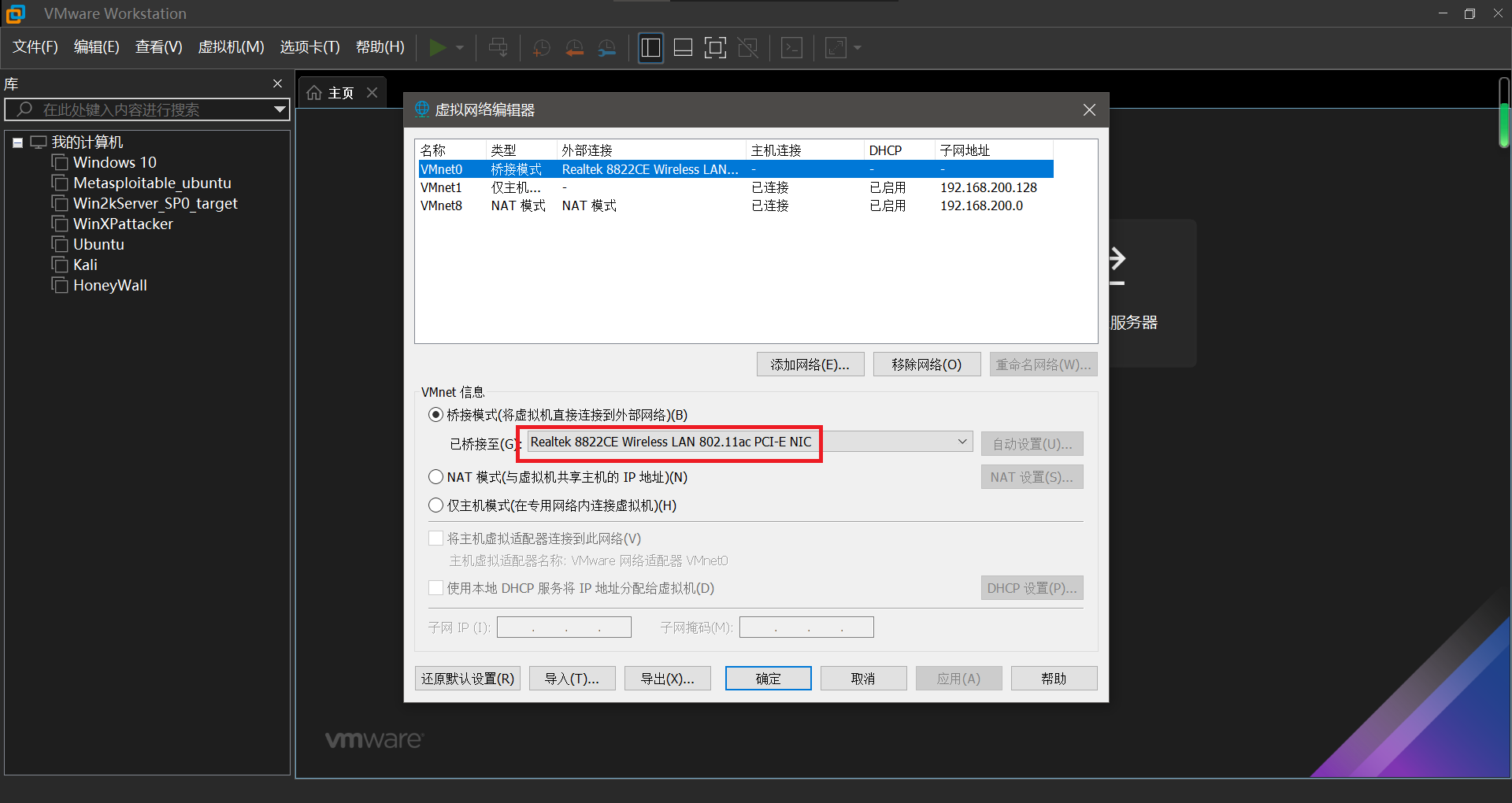
Task: Open the 查看(V) menu
Action: pos(158,47)
